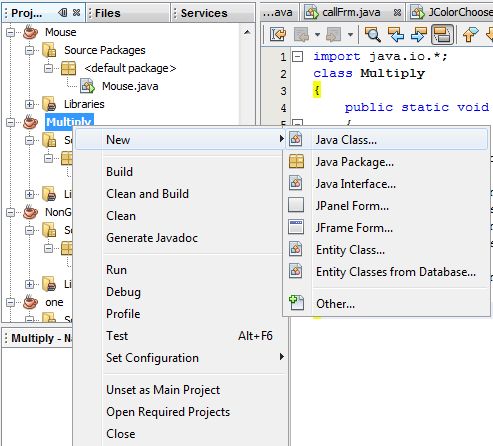Click the Java Class file icon
This screenshot has width=493, height=446.
point(296,139)
